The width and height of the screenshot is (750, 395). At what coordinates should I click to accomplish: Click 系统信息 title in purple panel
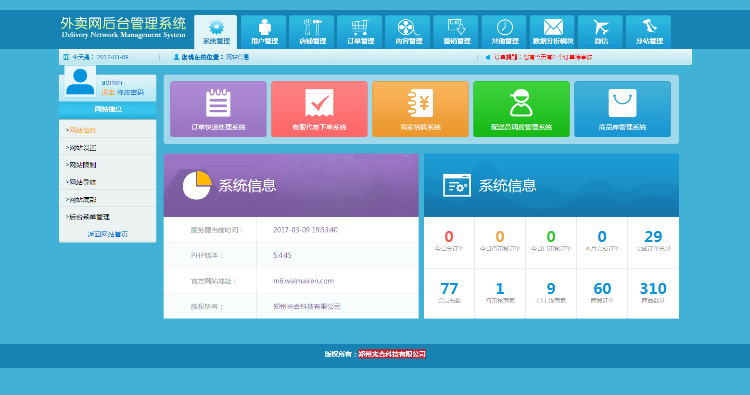[x=247, y=186]
